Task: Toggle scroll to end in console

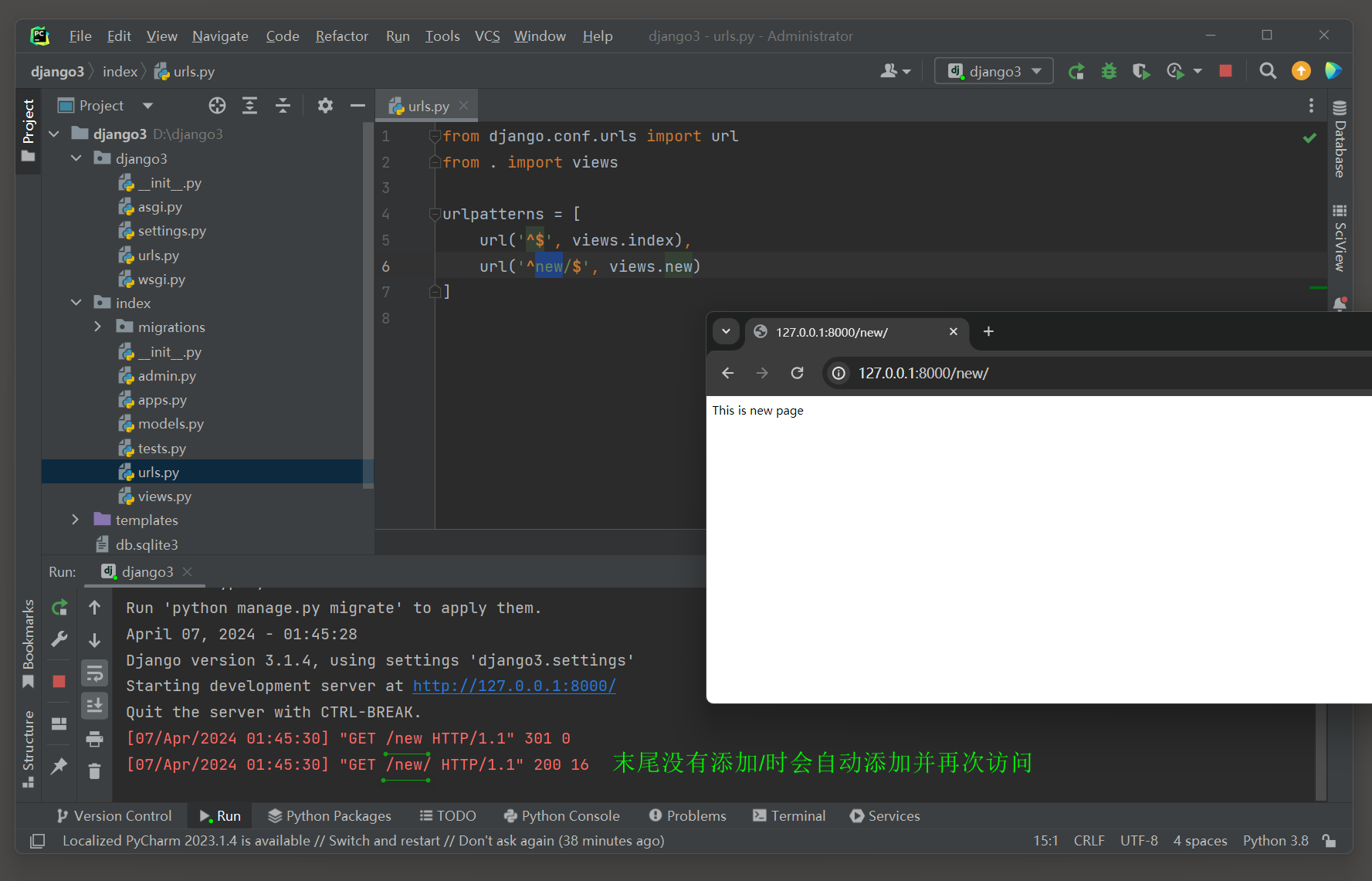Action: pos(94,705)
